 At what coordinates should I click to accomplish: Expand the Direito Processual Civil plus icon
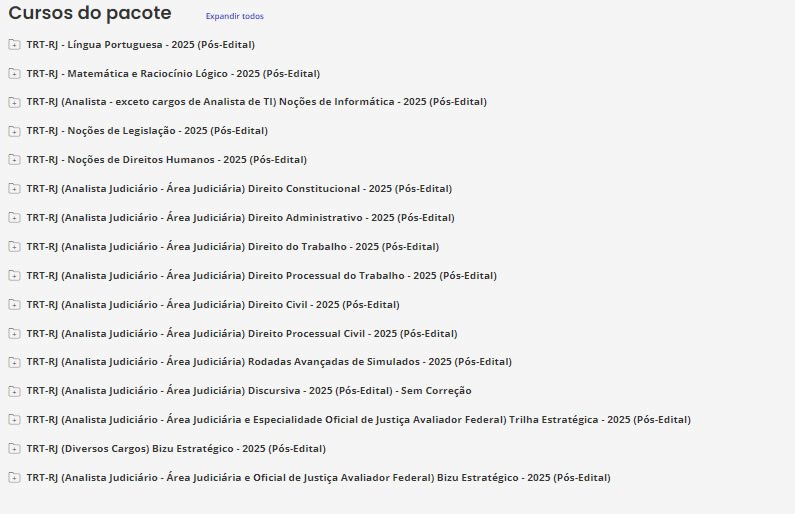[13, 334]
